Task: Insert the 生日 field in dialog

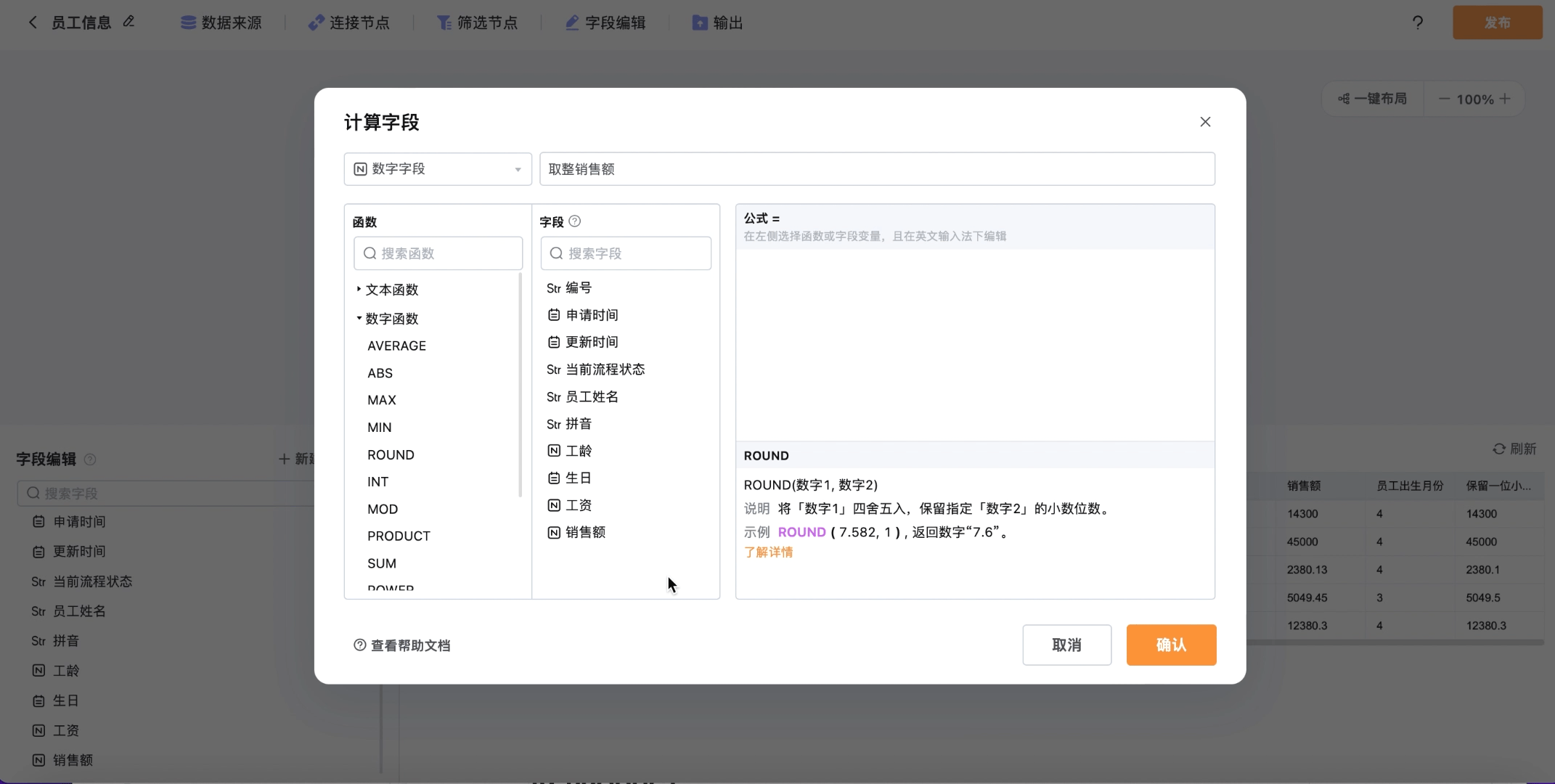Action: tap(569, 478)
